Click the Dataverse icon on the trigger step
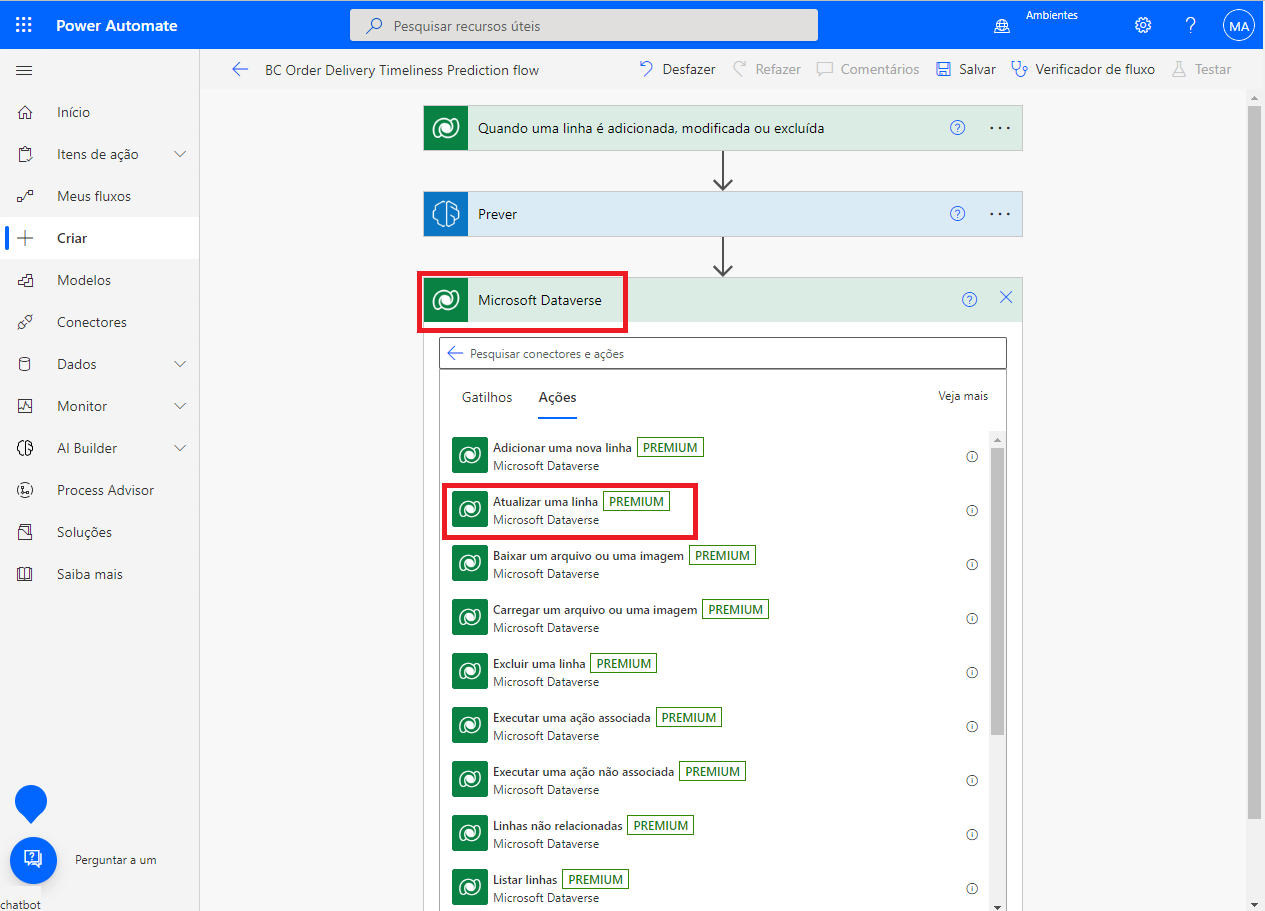The width and height of the screenshot is (1265, 911). point(446,128)
